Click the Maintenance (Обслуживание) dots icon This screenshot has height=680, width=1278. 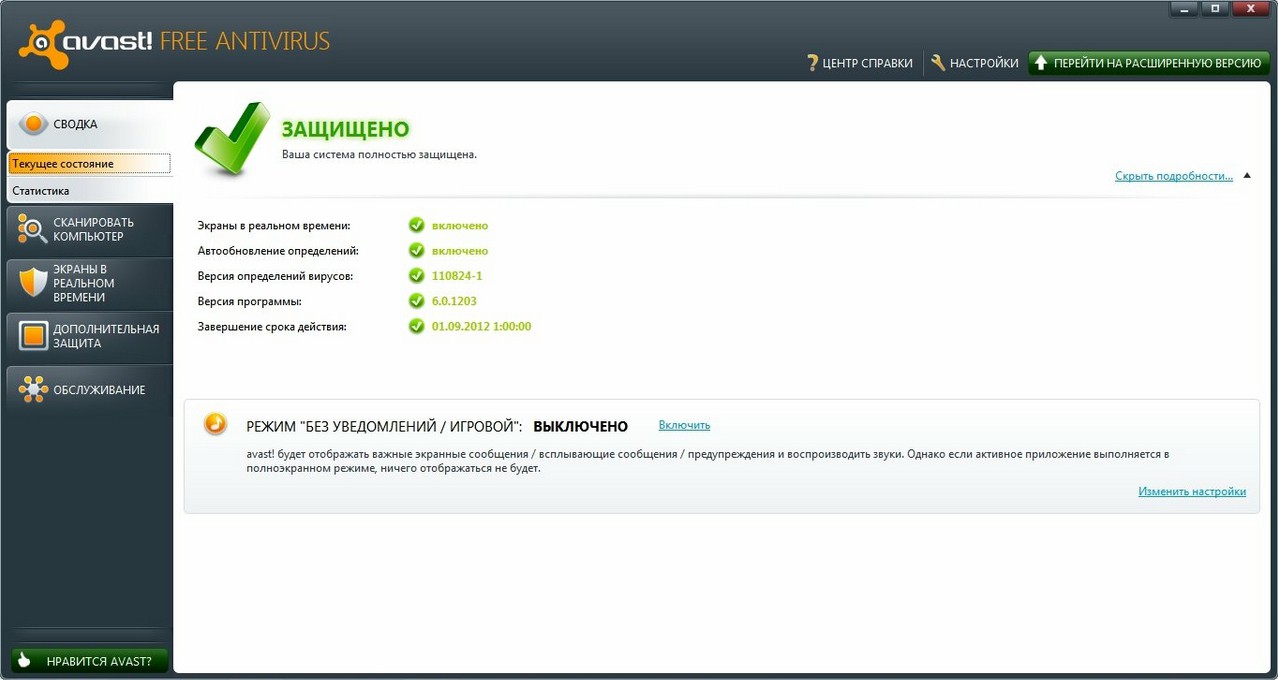click(x=33, y=390)
